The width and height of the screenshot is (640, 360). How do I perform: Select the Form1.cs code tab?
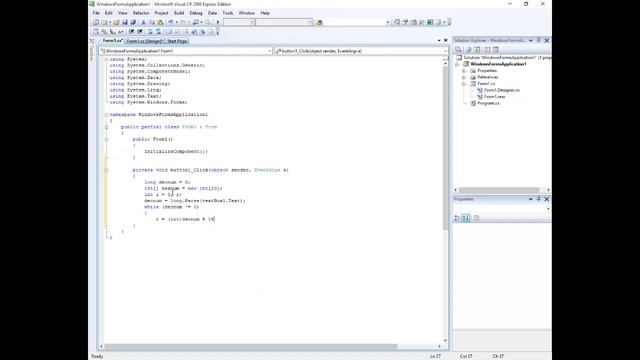[x=112, y=41]
